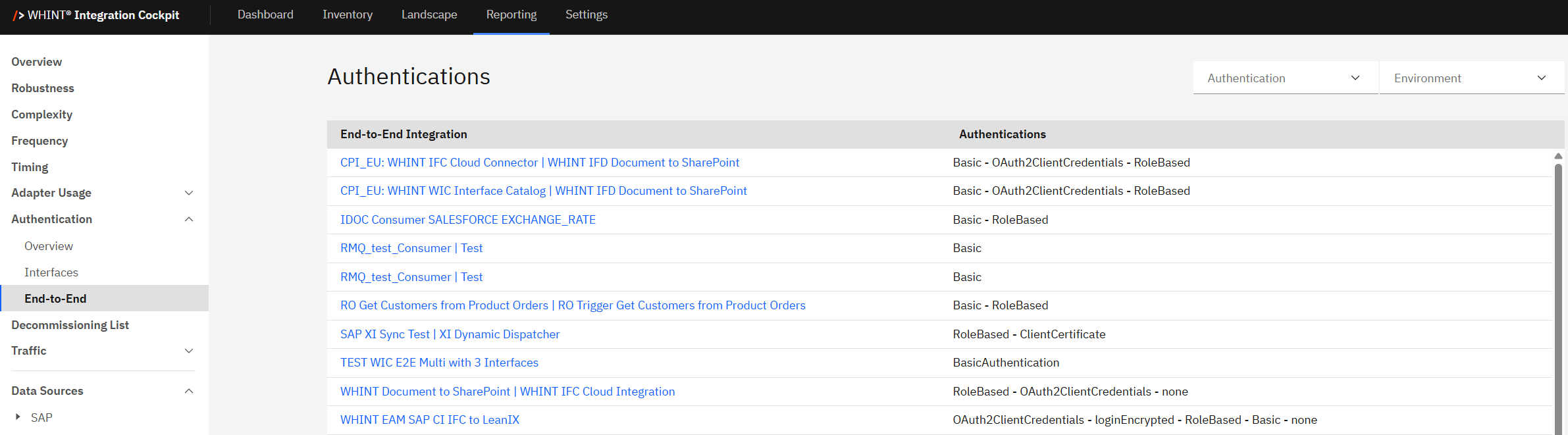Switch to the Dashboard tab
Image resolution: width=1568 pixels, height=435 pixels.
click(x=265, y=14)
